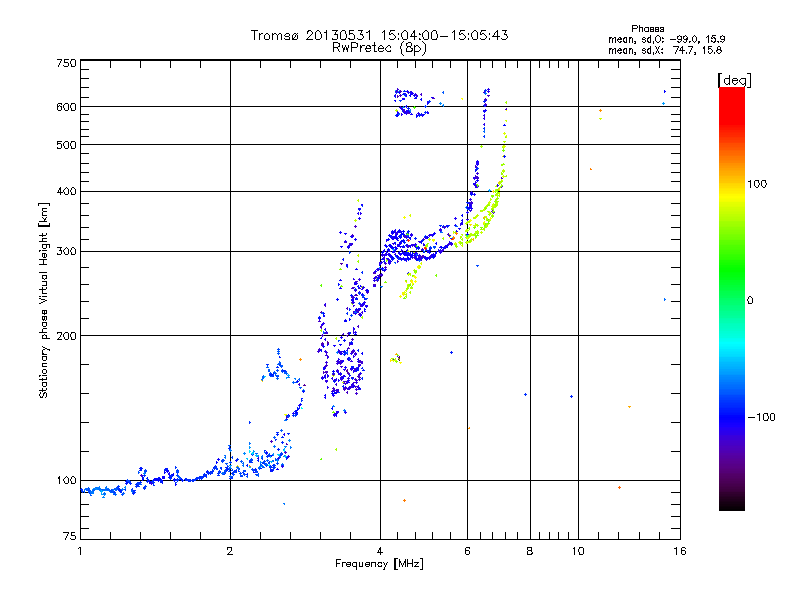Click the y-axis tick label '75'
The height and width of the screenshot is (600, 800).
coord(70,536)
